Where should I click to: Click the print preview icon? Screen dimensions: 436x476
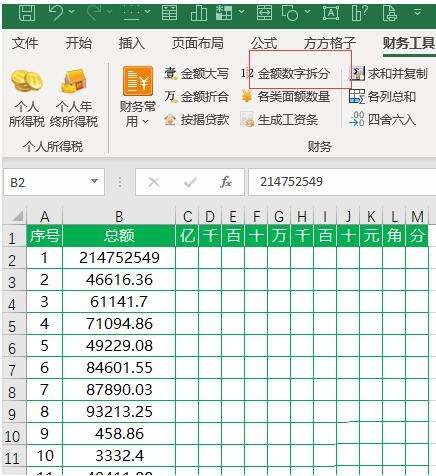pos(390,13)
